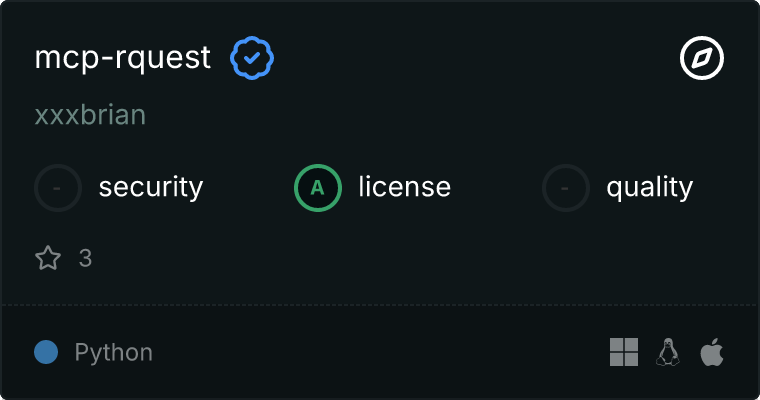This screenshot has height=400, width=760.
Task: Click the compass icon in top right
Action: coord(702,59)
